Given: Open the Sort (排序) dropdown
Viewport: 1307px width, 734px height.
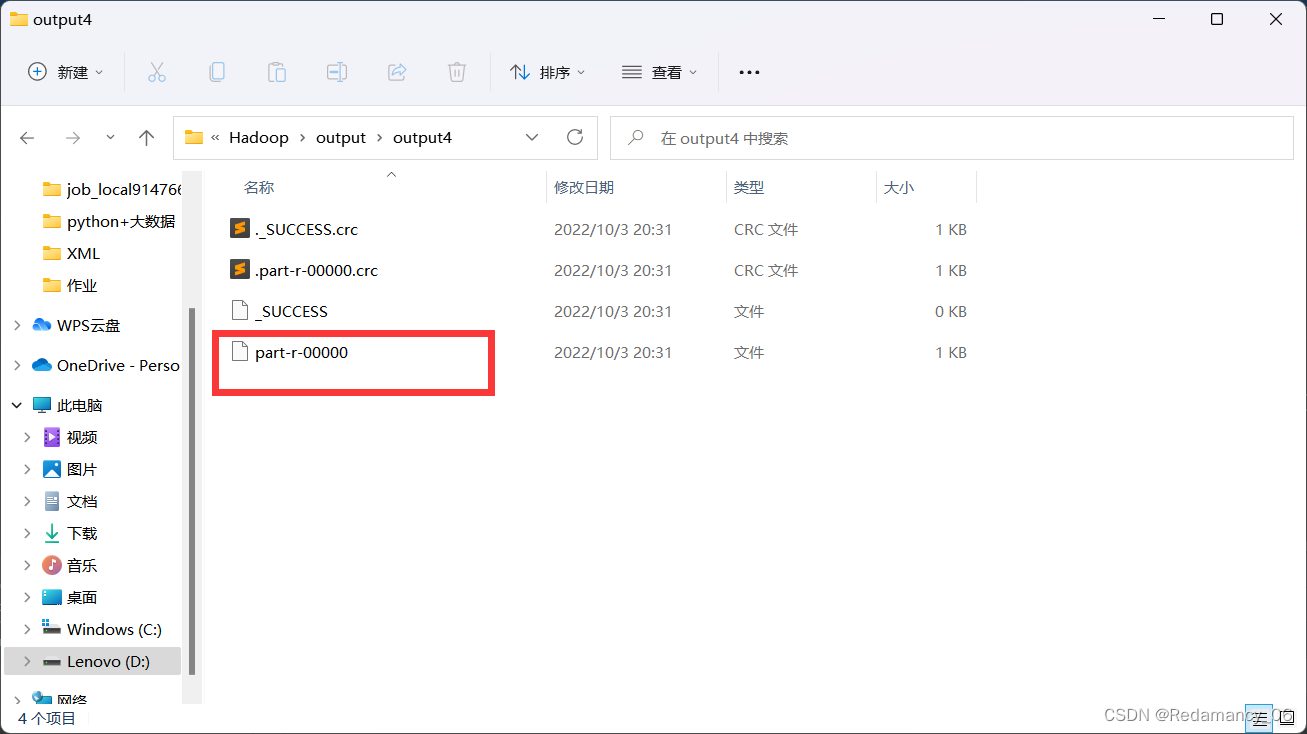Looking at the screenshot, I should coord(547,72).
